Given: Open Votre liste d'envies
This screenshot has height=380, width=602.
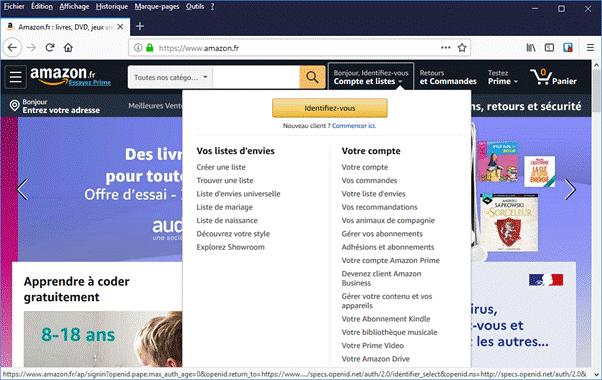Looking at the screenshot, I should click(x=374, y=194).
